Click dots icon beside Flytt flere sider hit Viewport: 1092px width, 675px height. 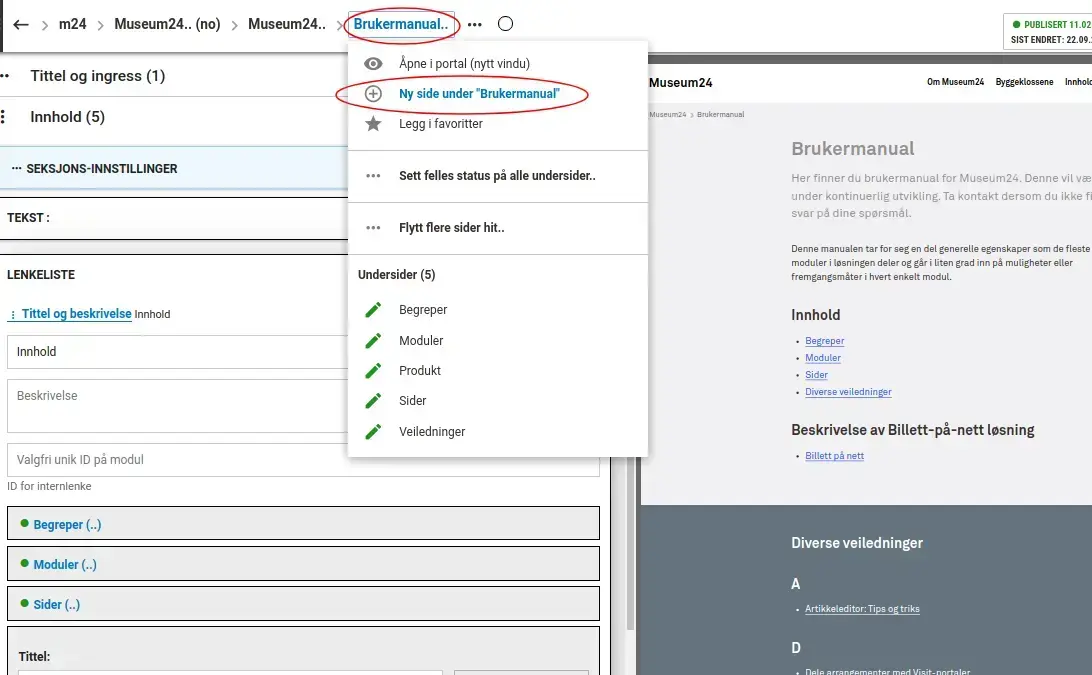[x=373, y=227]
